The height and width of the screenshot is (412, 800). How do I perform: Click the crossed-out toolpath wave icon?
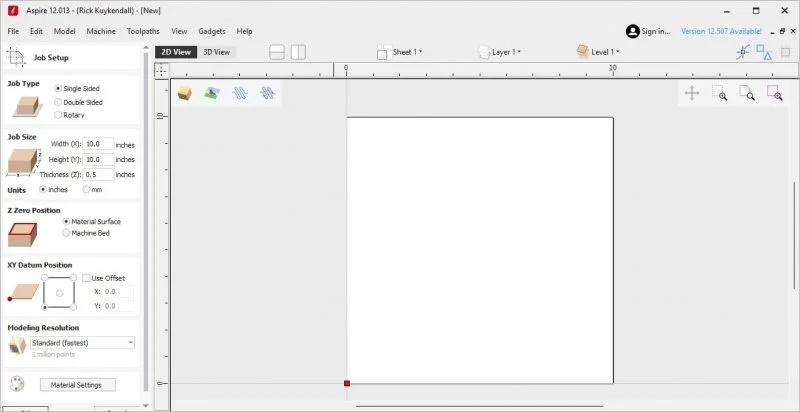click(x=267, y=93)
